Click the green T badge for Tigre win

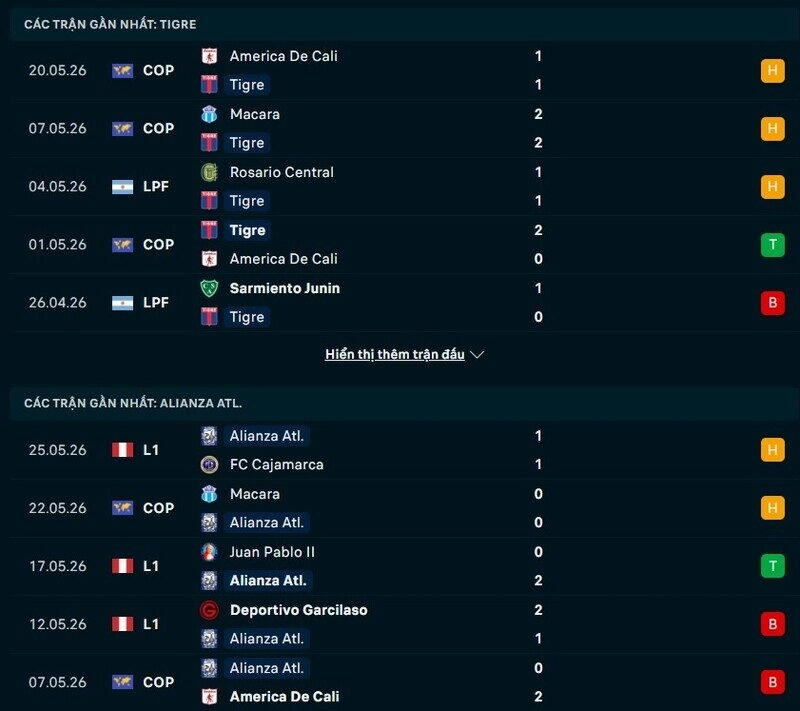(772, 244)
